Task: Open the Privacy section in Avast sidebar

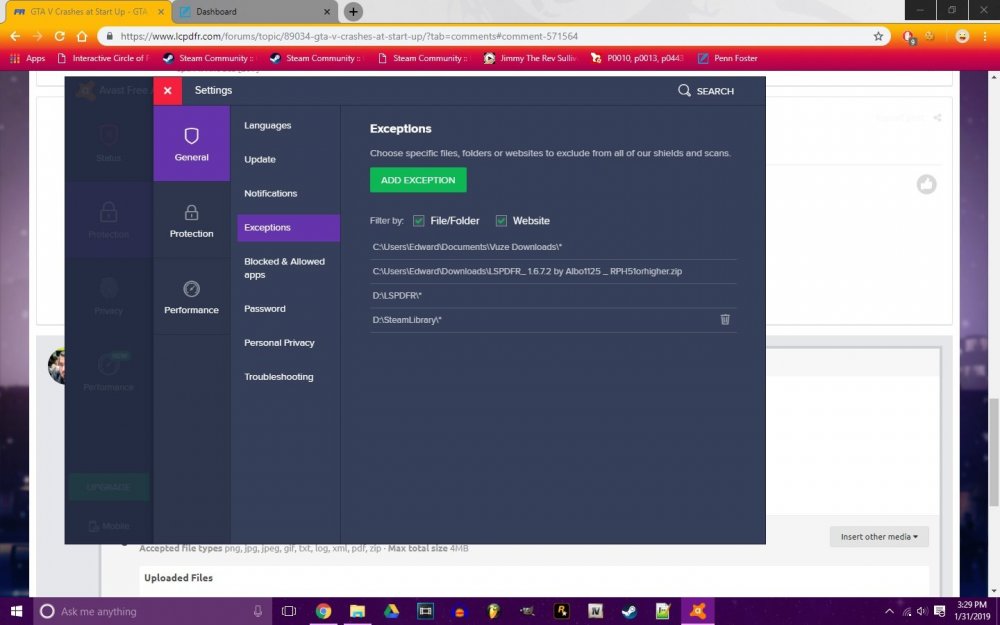Action: pos(108,293)
